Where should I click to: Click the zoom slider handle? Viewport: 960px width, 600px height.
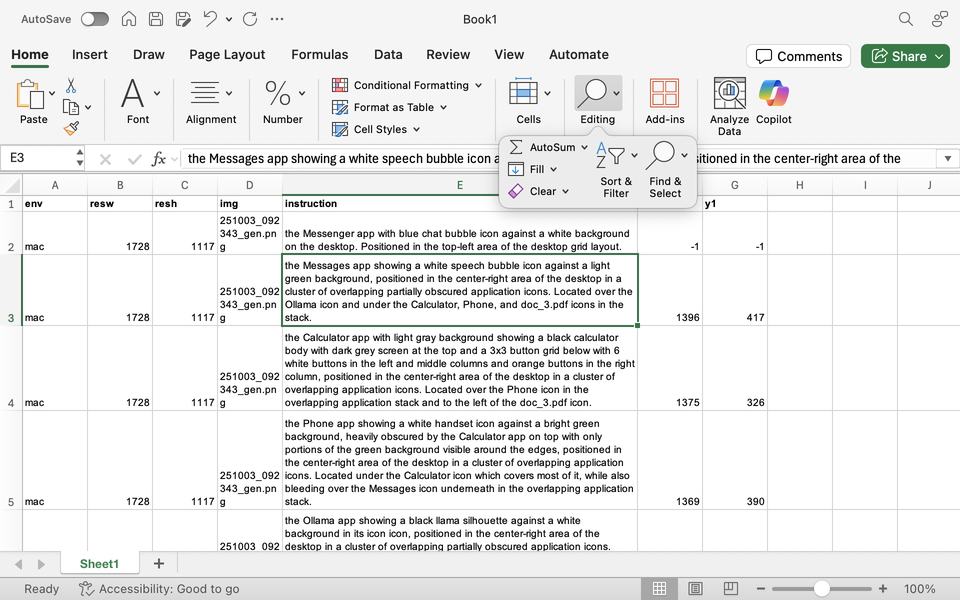(821, 589)
